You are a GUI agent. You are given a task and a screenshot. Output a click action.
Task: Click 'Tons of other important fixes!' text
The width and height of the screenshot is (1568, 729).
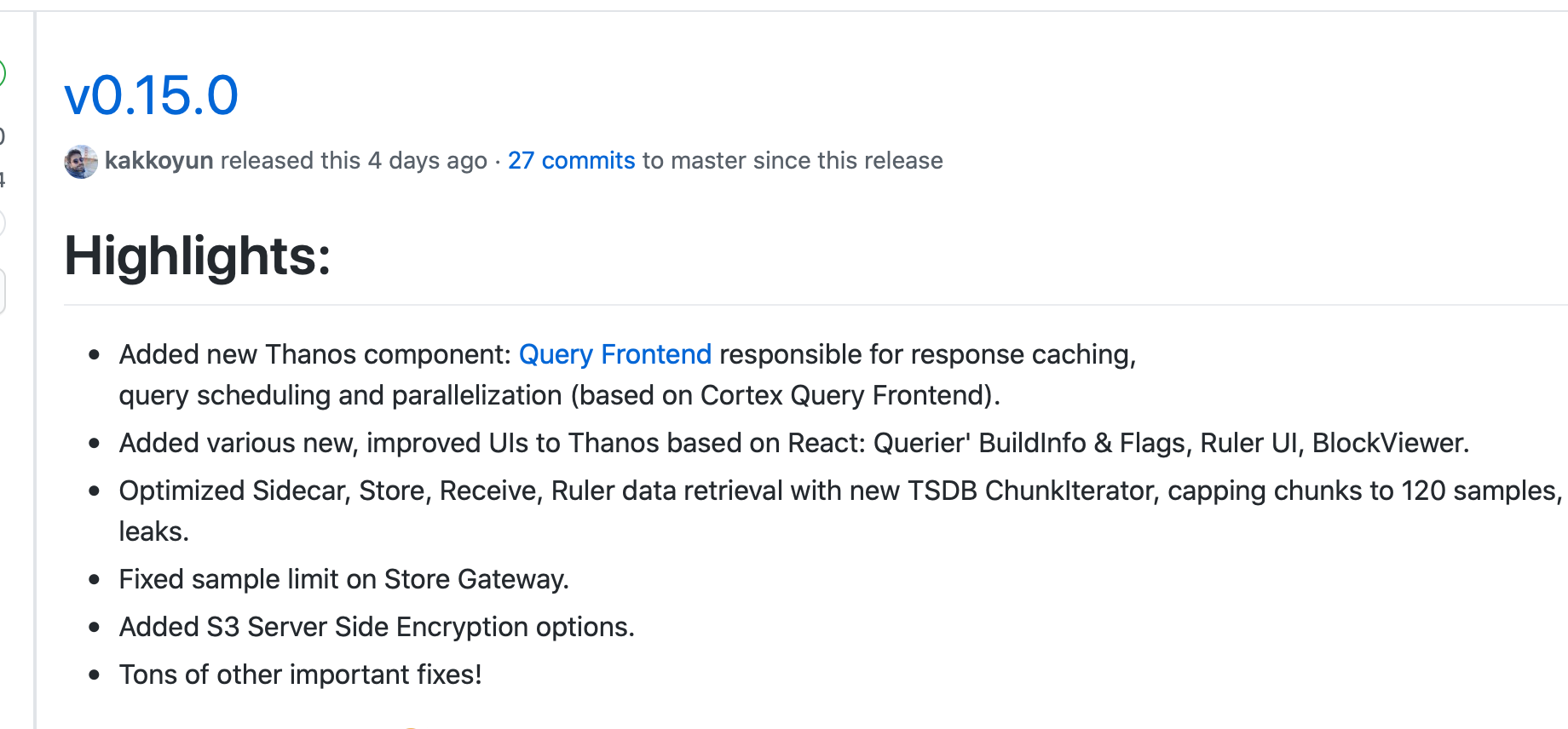[x=300, y=674]
